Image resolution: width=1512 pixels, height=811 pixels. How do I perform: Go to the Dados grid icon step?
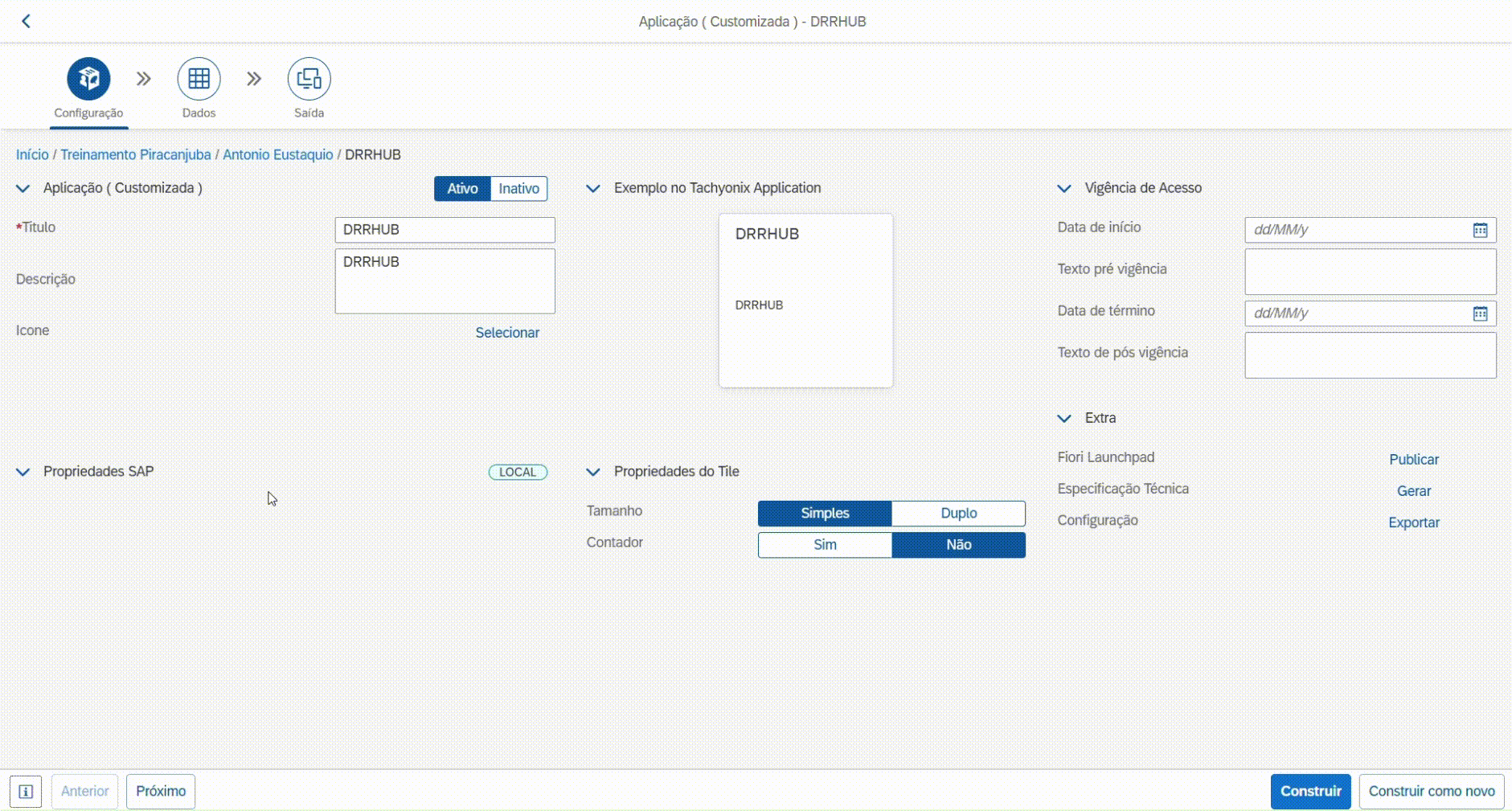click(x=199, y=79)
